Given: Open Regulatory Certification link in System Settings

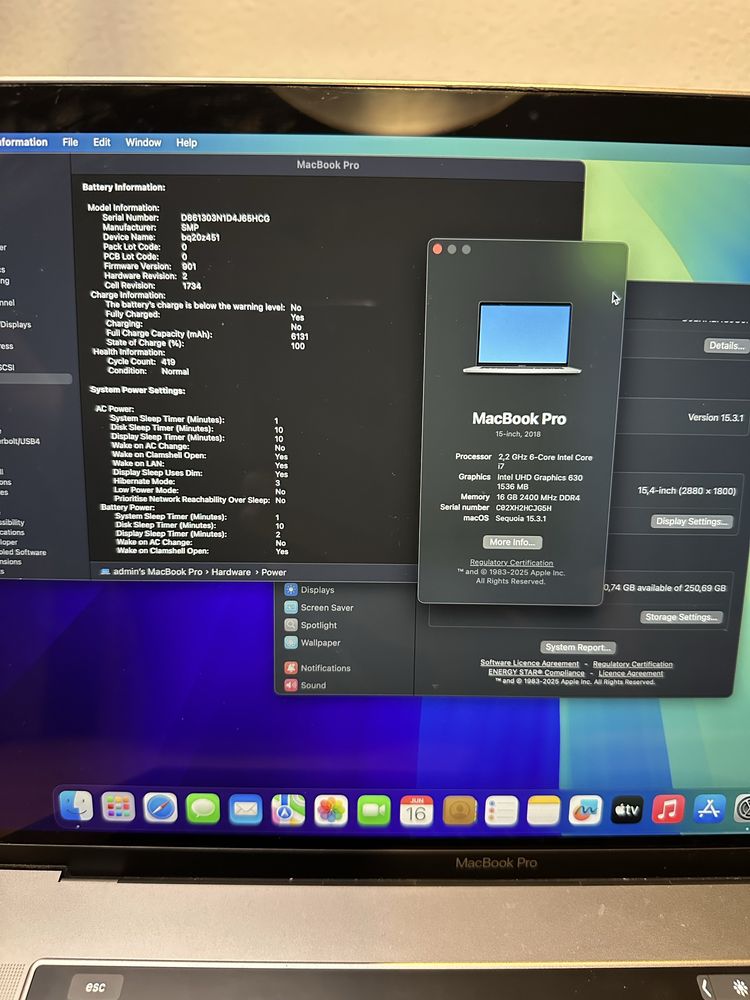Looking at the screenshot, I should tap(633, 664).
